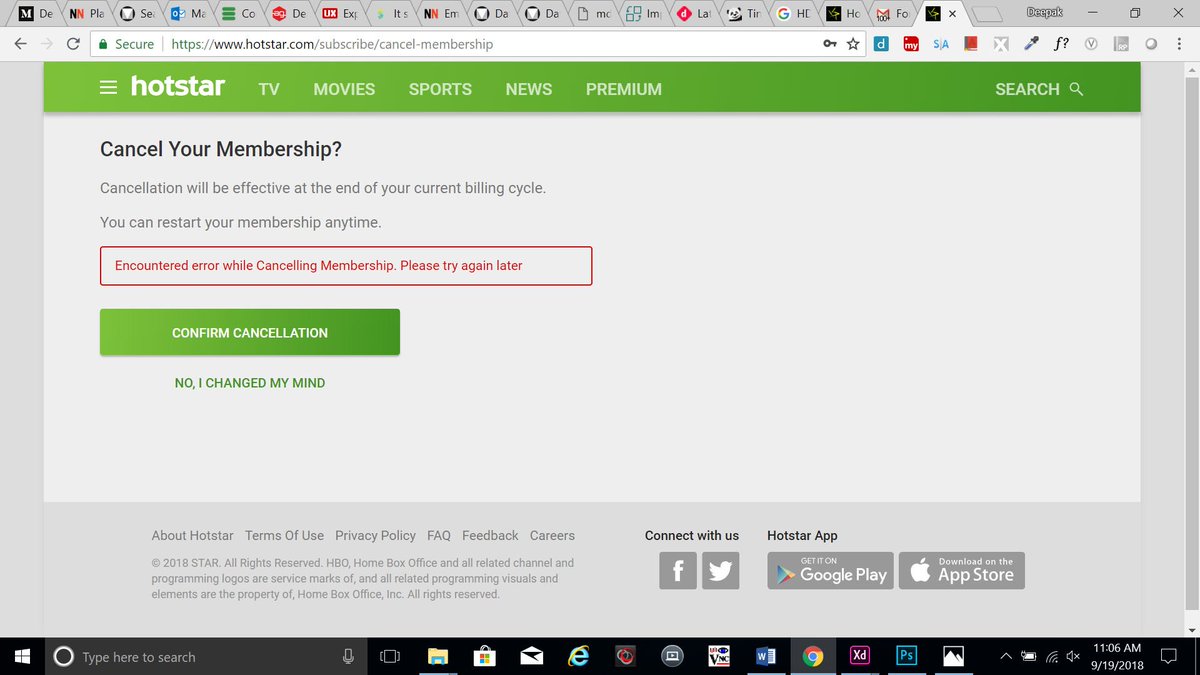
Task: Click the f? font finder extension
Action: [1061, 44]
